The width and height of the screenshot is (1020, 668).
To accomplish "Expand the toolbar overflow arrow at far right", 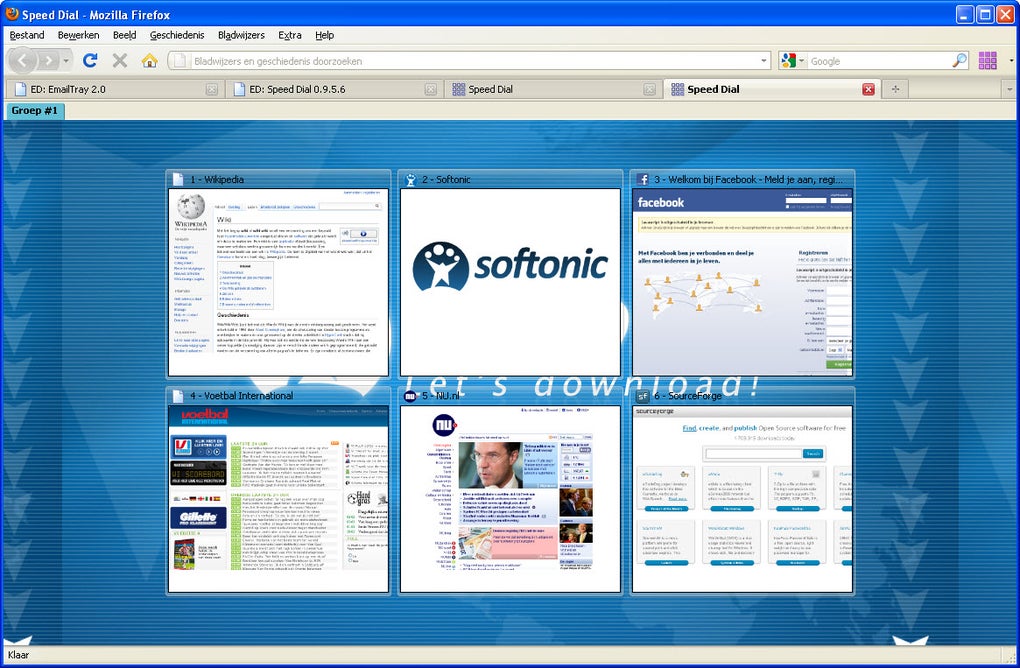I will (1012, 60).
